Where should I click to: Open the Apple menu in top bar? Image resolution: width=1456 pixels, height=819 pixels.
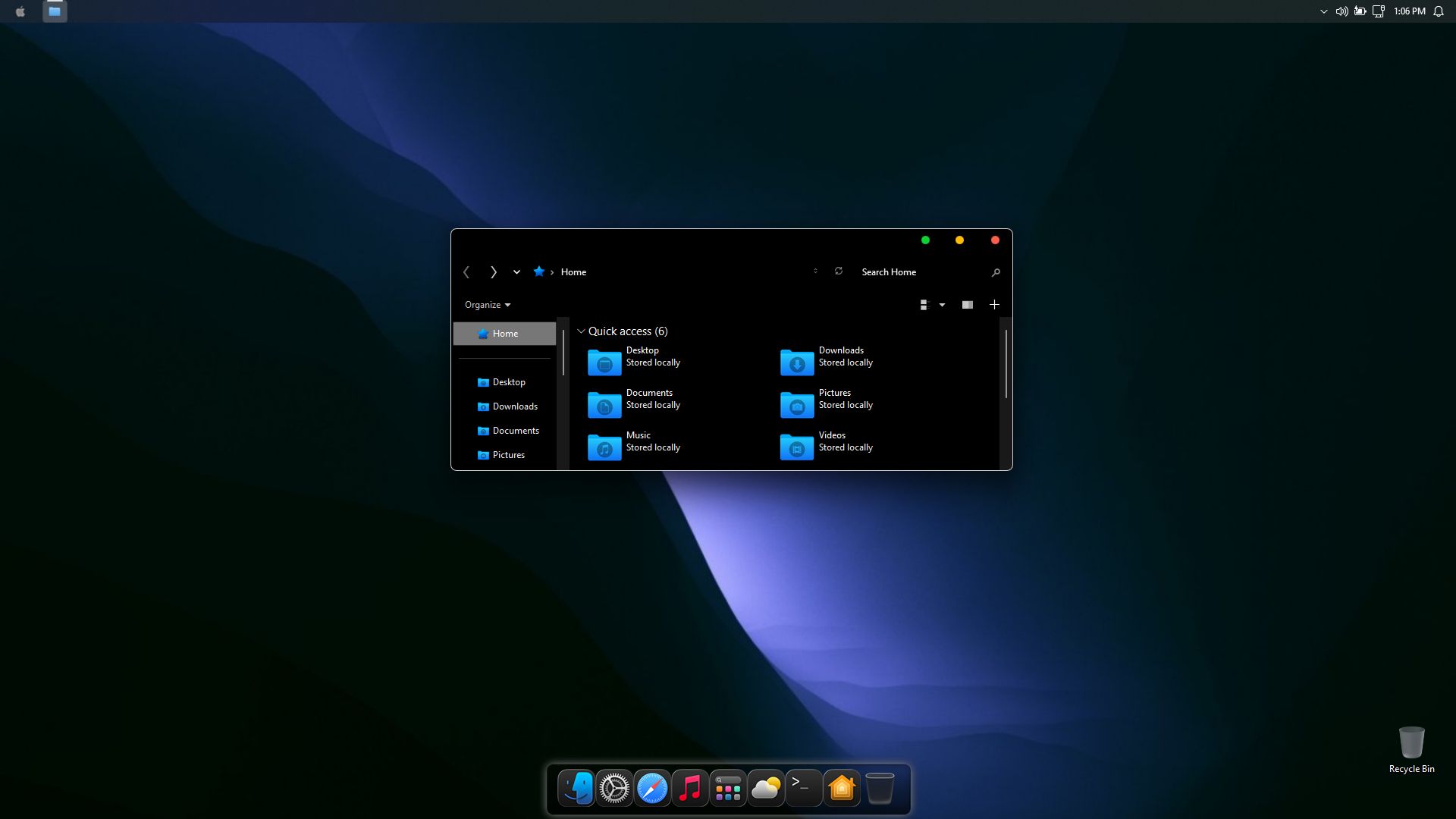(20, 11)
